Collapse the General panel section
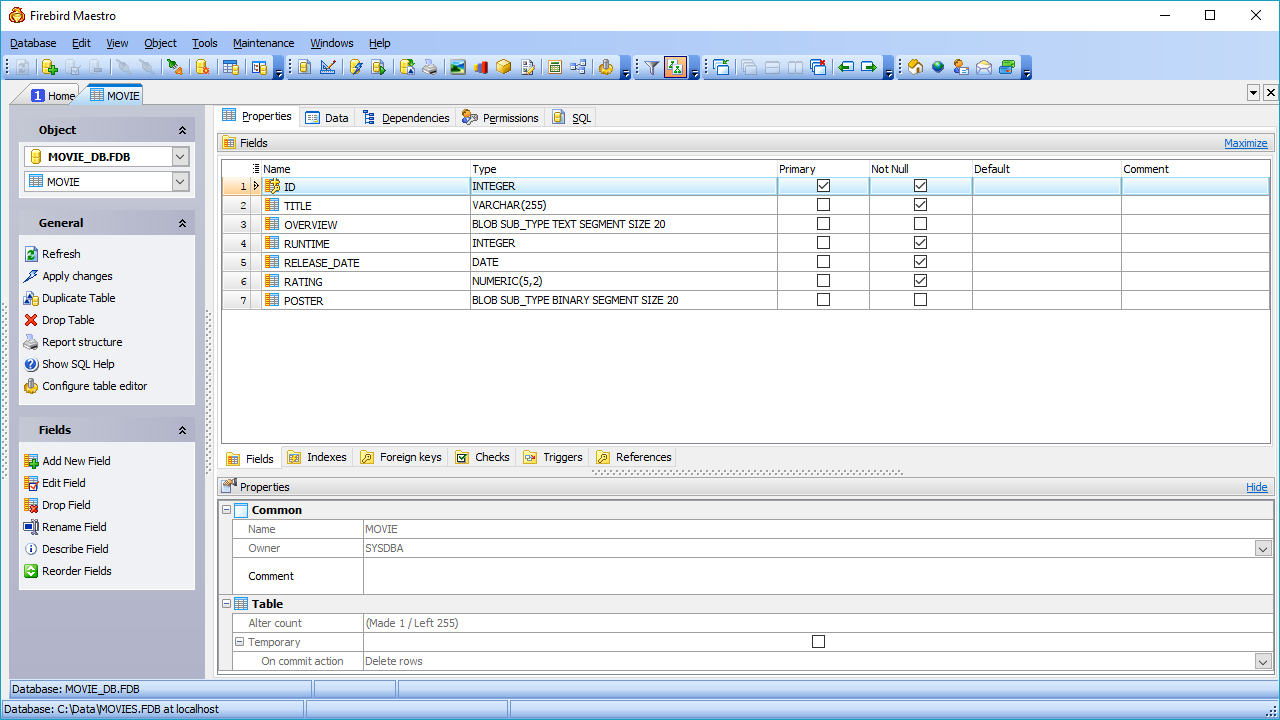This screenshot has width=1280, height=720. (182, 223)
